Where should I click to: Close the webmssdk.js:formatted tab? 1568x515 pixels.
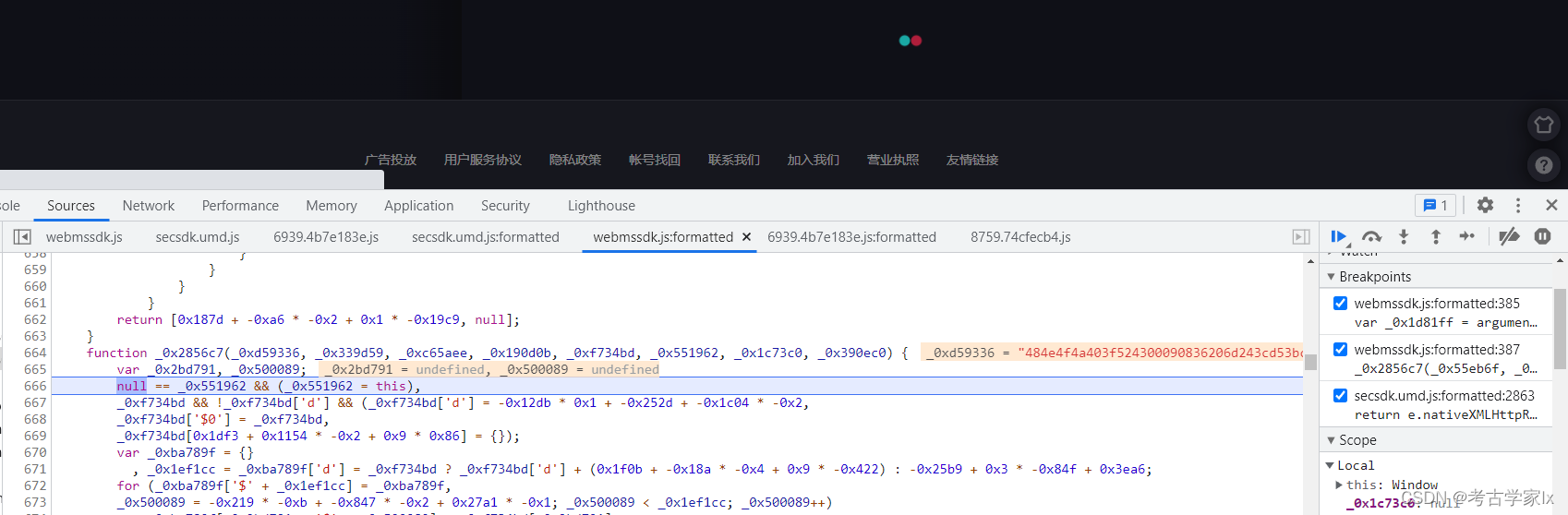click(x=746, y=237)
